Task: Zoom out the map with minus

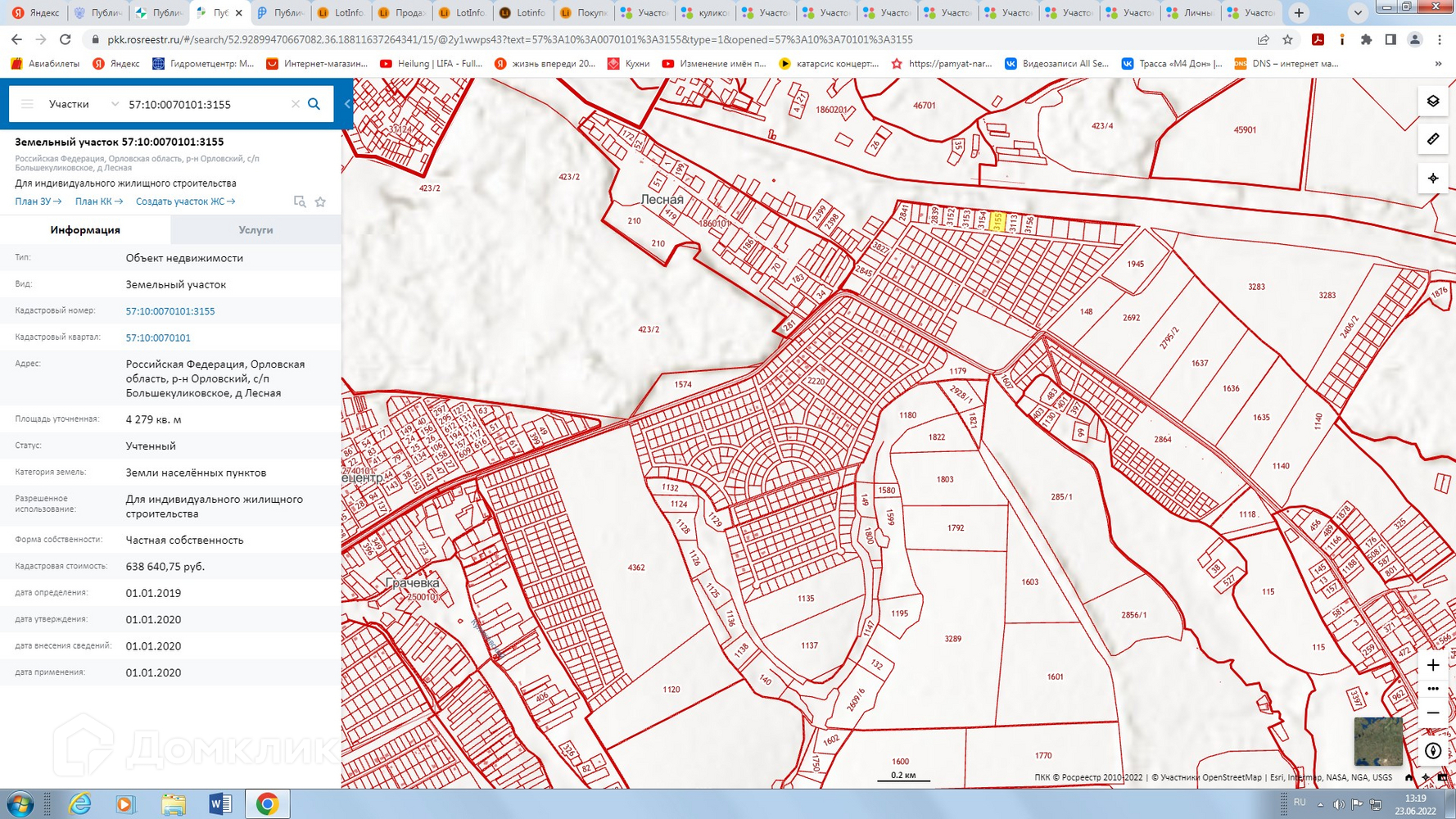Action: (1432, 713)
